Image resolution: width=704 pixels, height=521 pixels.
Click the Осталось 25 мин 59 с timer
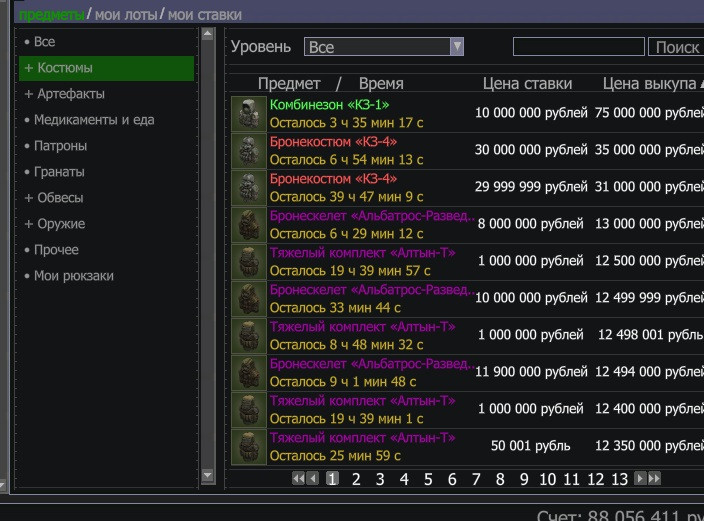click(x=335, y=456)
